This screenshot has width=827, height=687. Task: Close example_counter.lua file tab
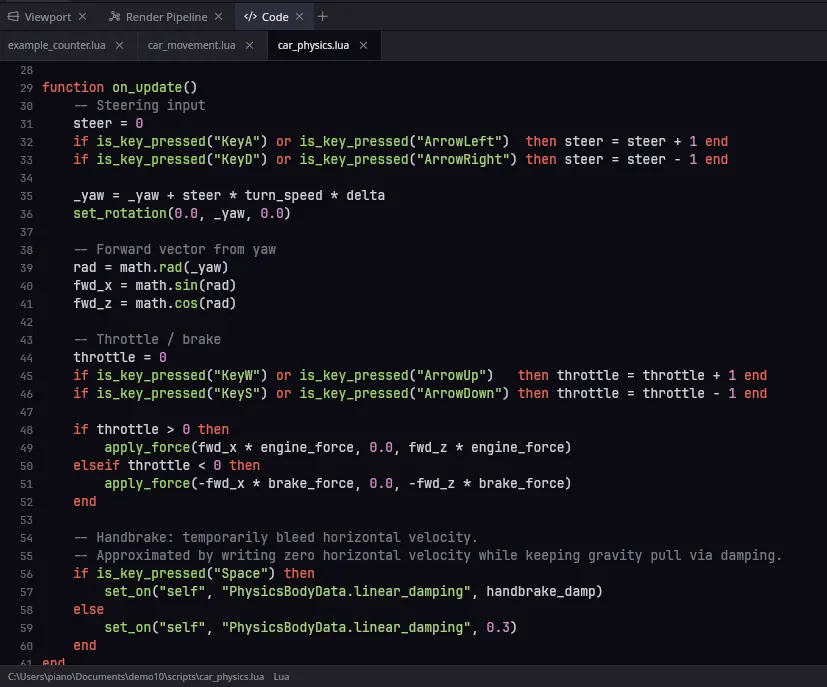point(120,45)
